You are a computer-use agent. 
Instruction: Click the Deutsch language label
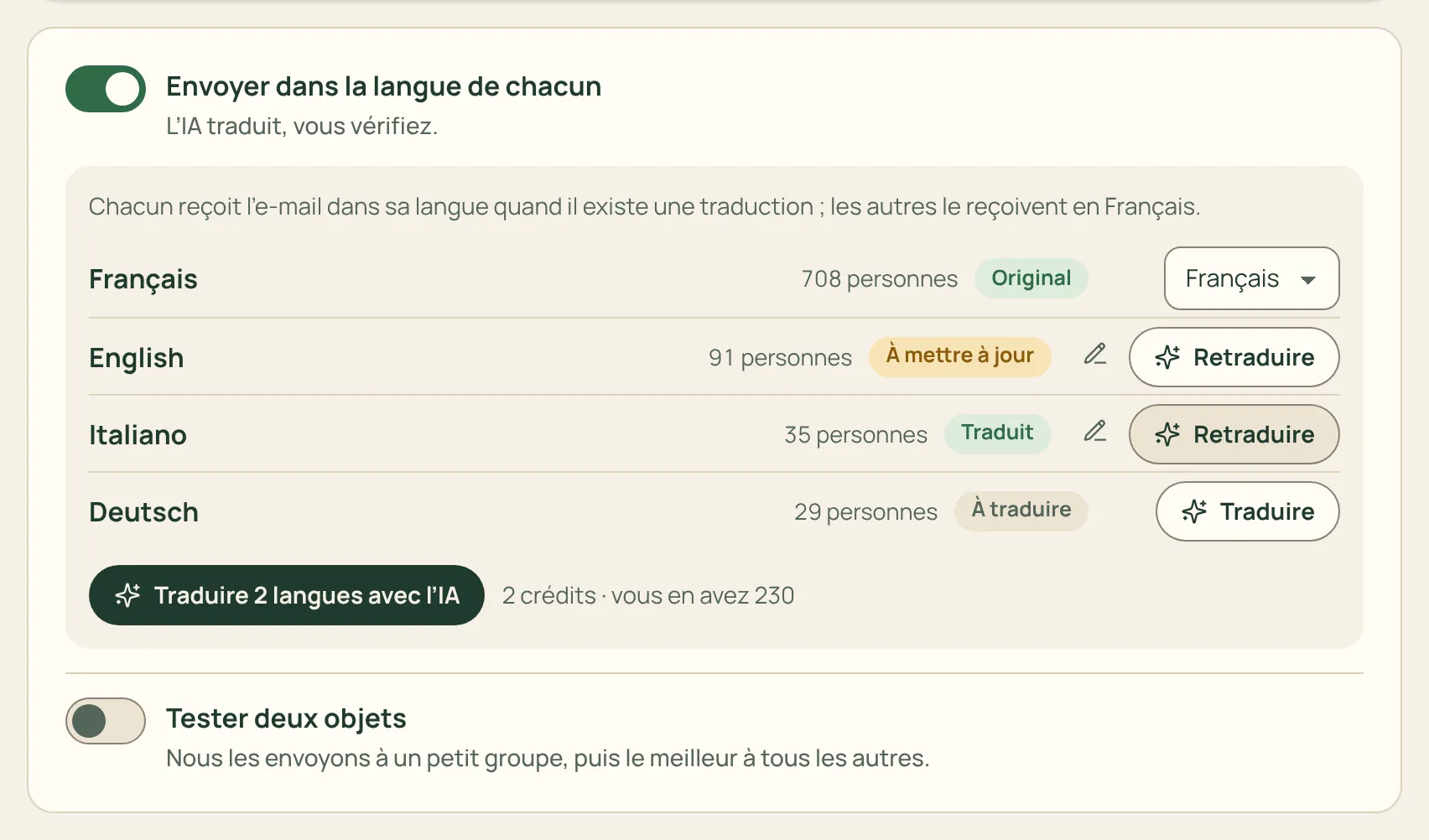143,512
